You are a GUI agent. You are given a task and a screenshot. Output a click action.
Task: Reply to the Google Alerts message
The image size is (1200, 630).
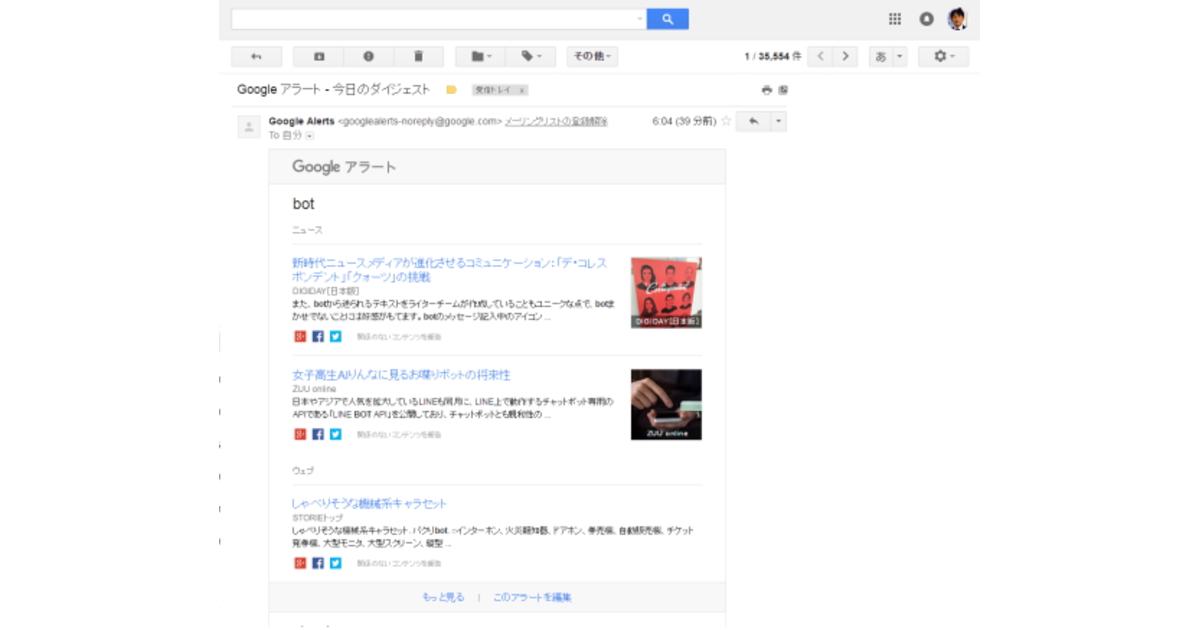pyautogui.click(x=753, y=121)
